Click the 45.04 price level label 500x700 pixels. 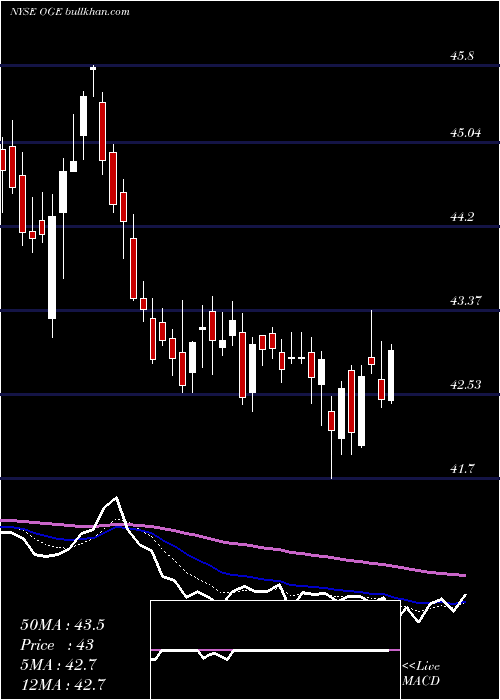tap(466, 133)
